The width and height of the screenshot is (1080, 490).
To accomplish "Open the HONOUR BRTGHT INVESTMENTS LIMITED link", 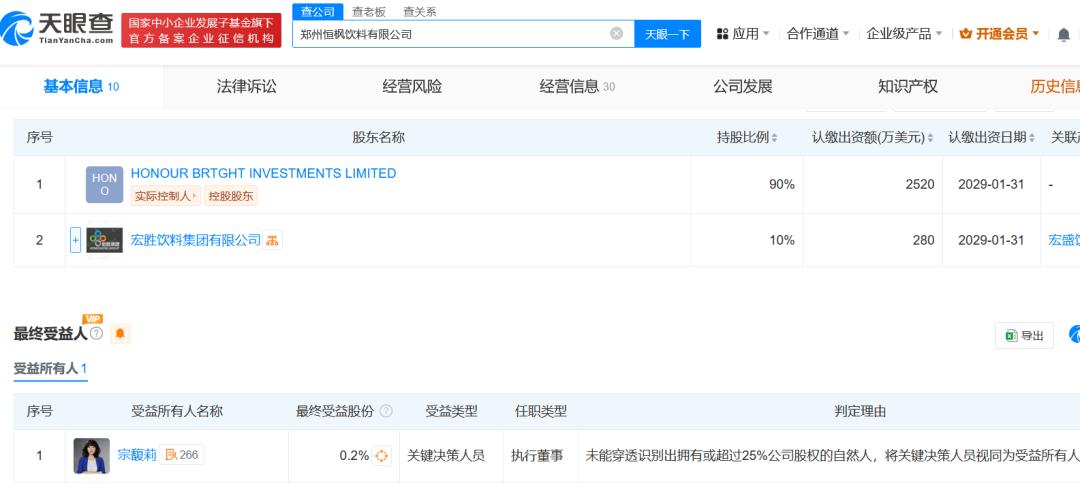I will 263,174.
